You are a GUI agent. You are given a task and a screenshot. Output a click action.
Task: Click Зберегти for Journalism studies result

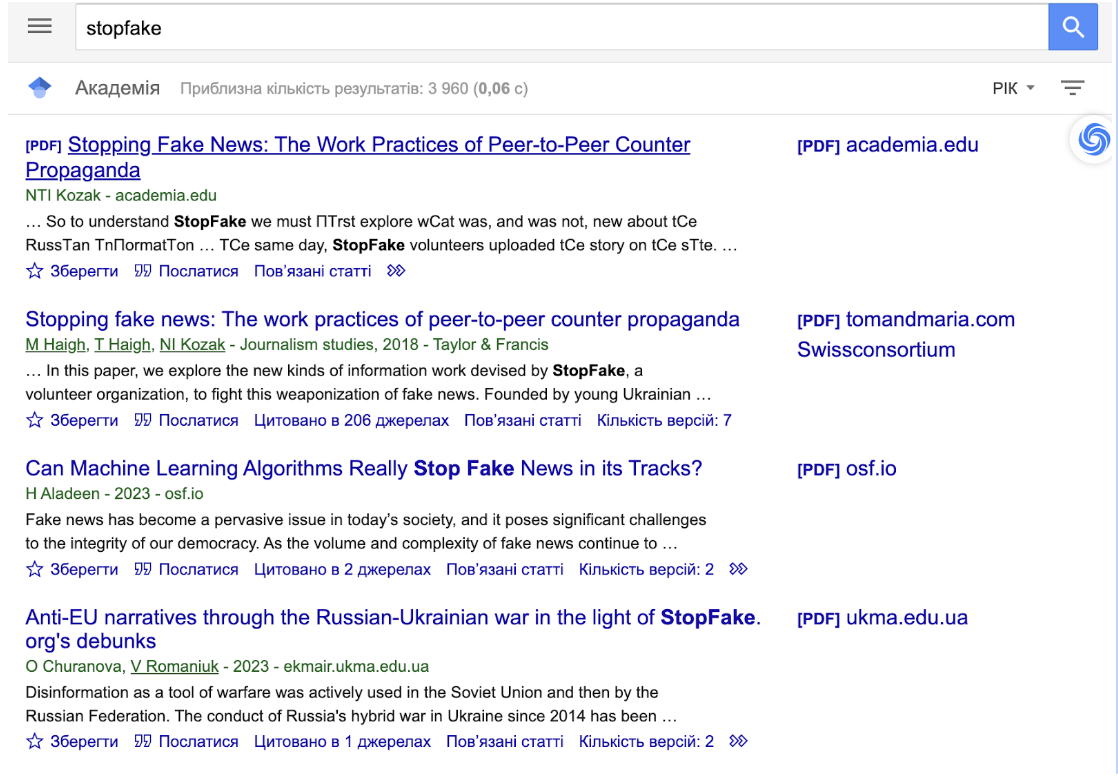(84, 420)
